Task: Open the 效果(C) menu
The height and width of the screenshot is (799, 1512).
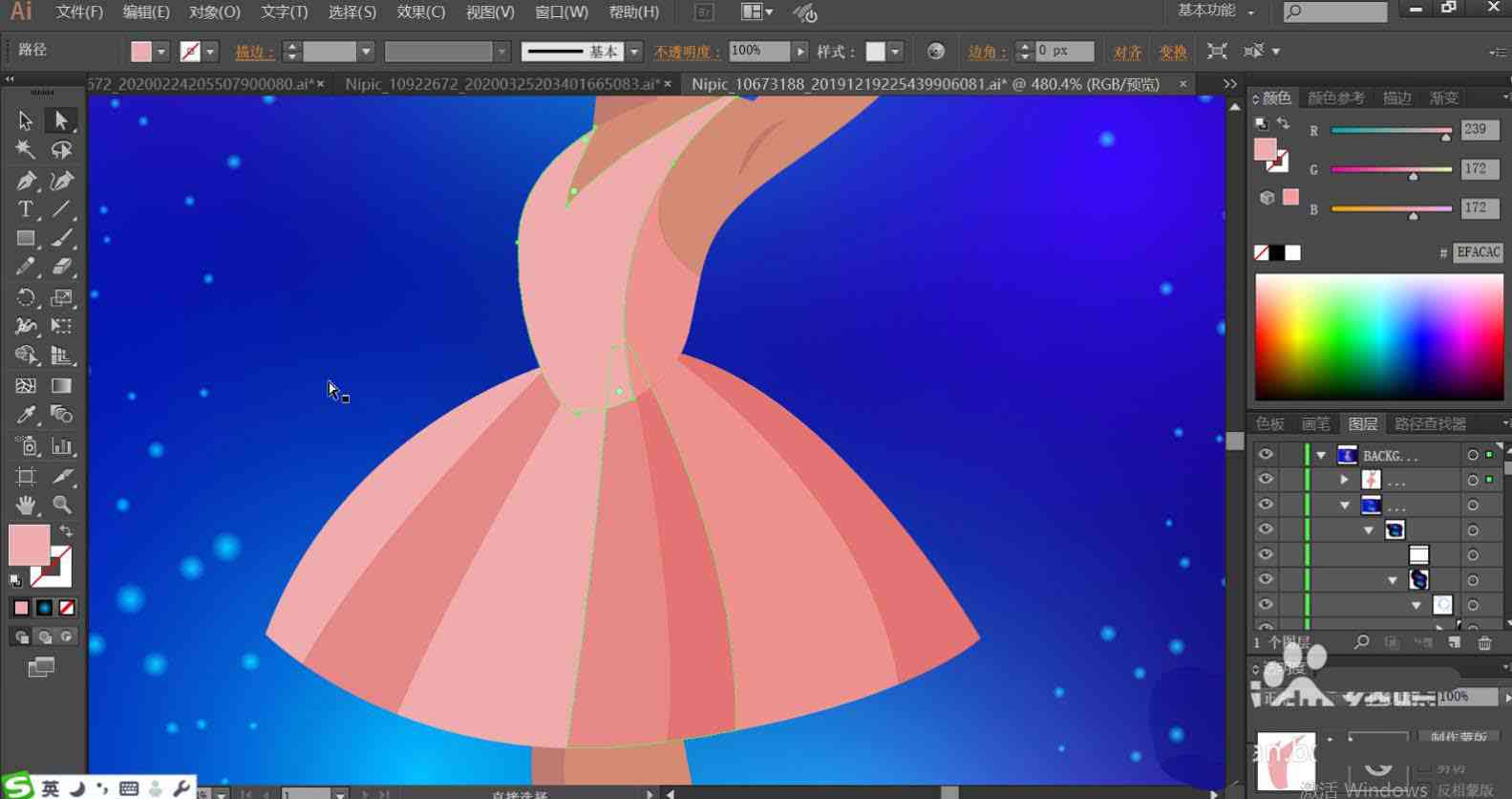Action: 421,12
